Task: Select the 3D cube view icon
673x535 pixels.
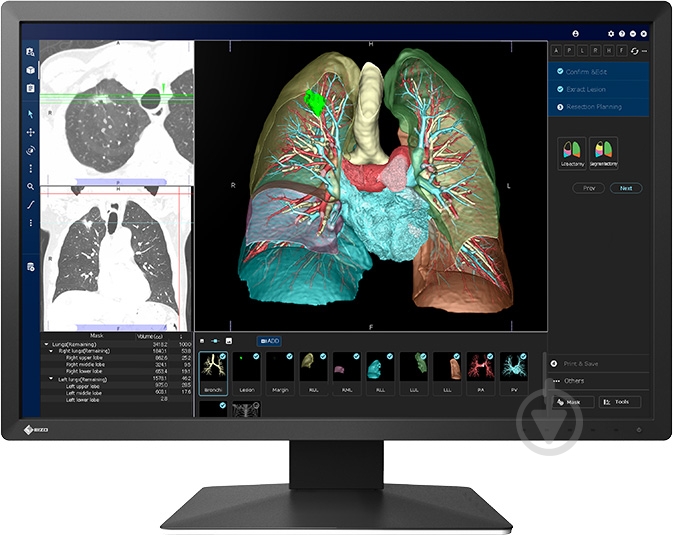Action: [x=30, y=70]
